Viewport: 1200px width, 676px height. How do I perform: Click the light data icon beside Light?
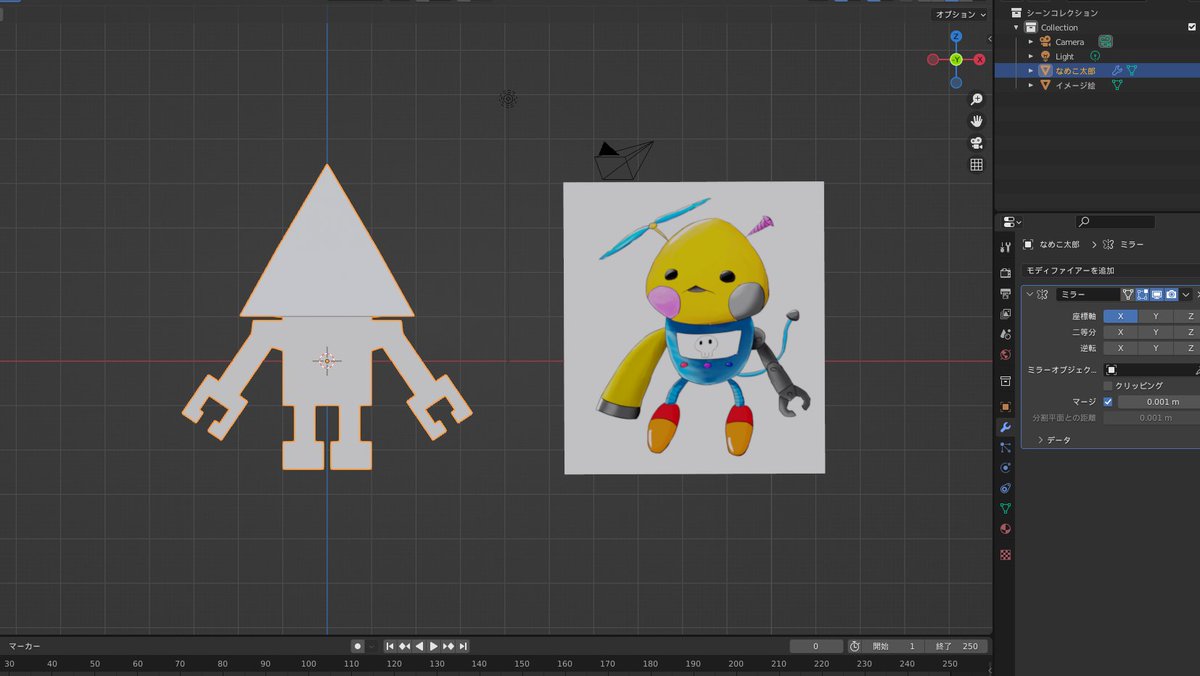(1095, 56)
